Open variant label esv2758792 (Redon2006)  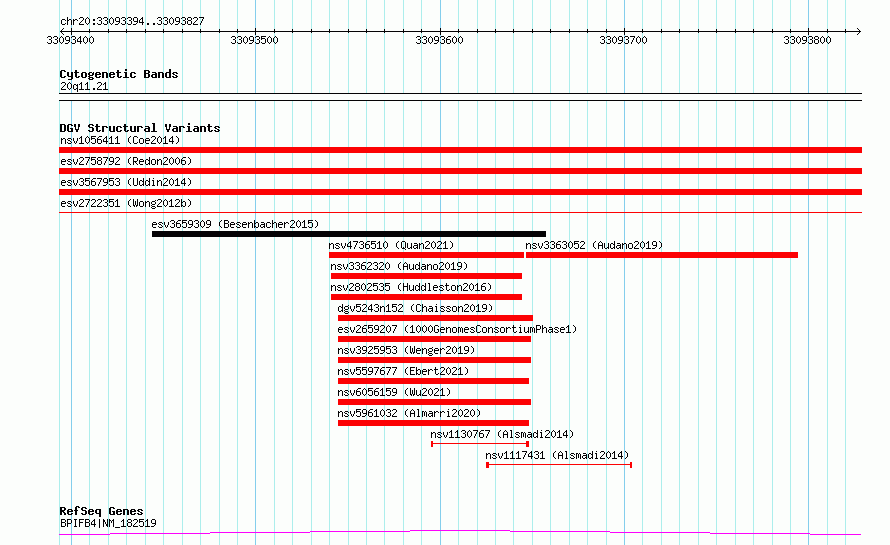click(x=126, y=161)
